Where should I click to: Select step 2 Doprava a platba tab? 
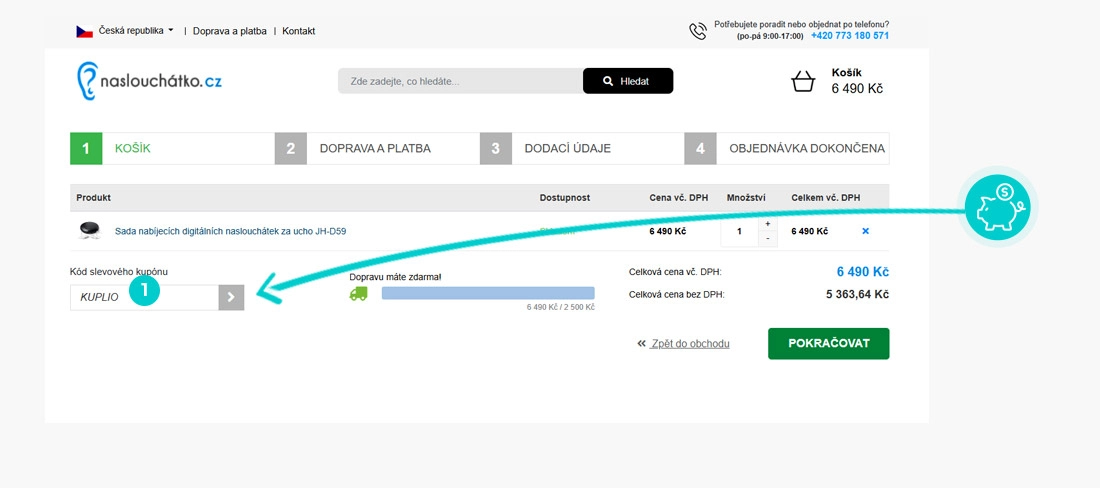coord(377,149)
